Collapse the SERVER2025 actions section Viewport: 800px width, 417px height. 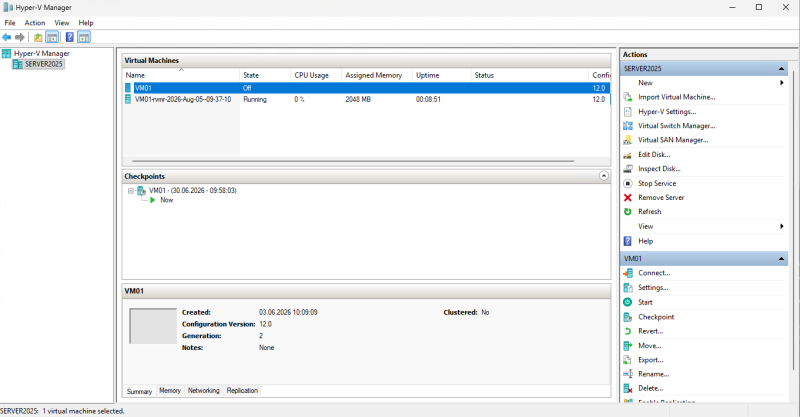pos(781,68)
